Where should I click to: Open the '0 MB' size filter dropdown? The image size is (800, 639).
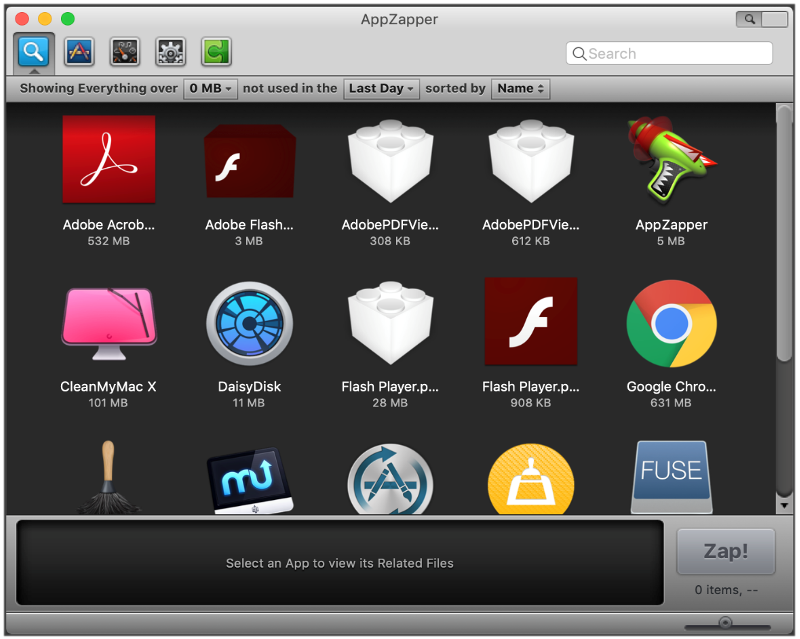(210, 89)
